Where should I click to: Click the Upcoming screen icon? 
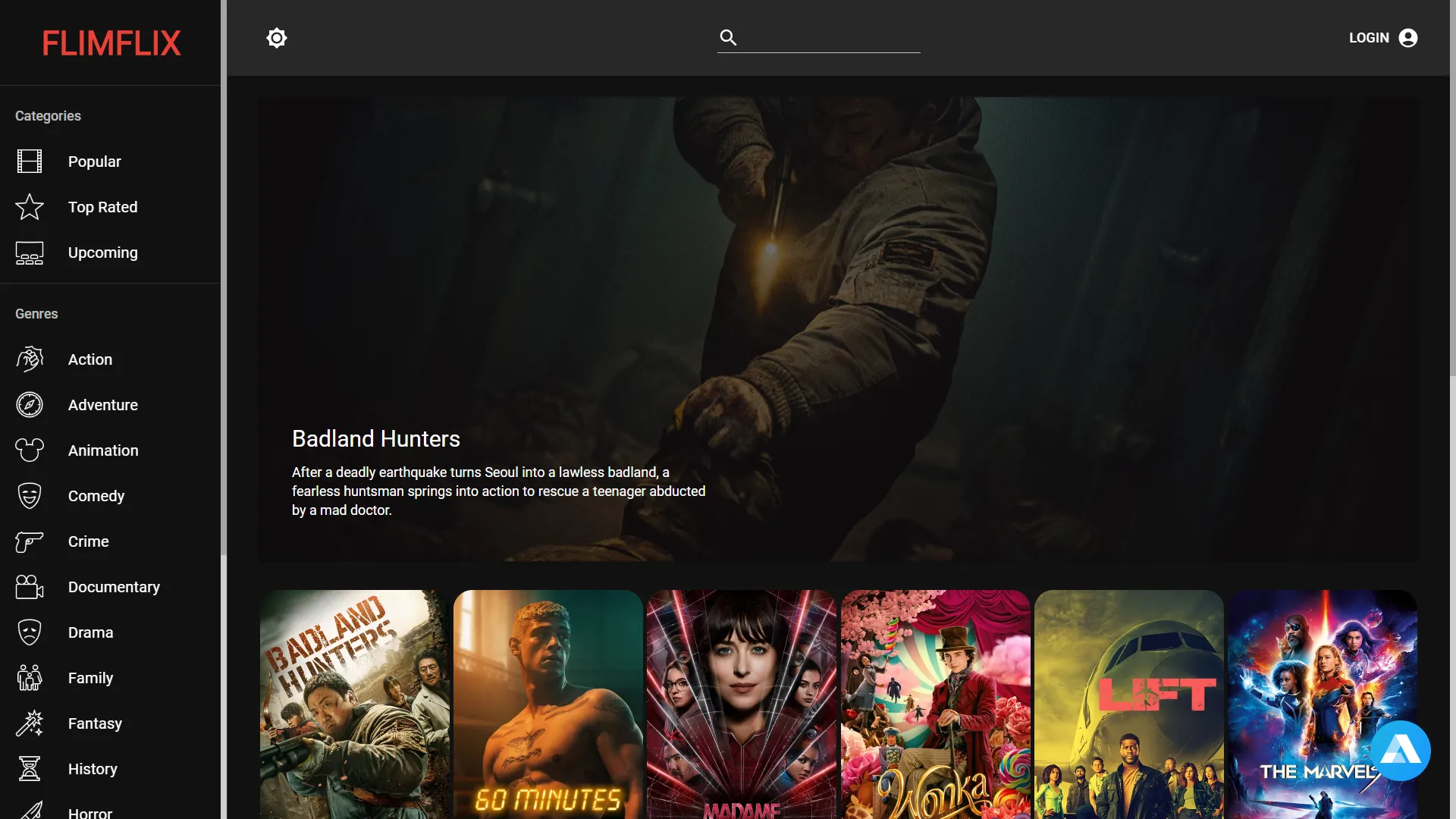click(x=30, y=253)
